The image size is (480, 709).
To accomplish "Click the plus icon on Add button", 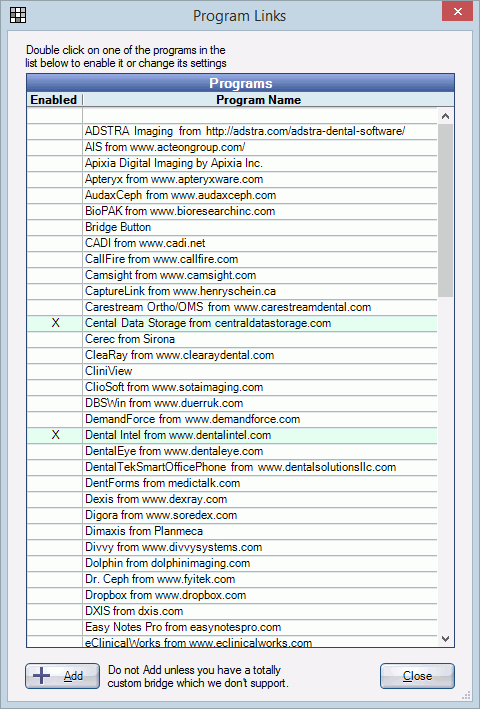I will [x=42, y=676].
